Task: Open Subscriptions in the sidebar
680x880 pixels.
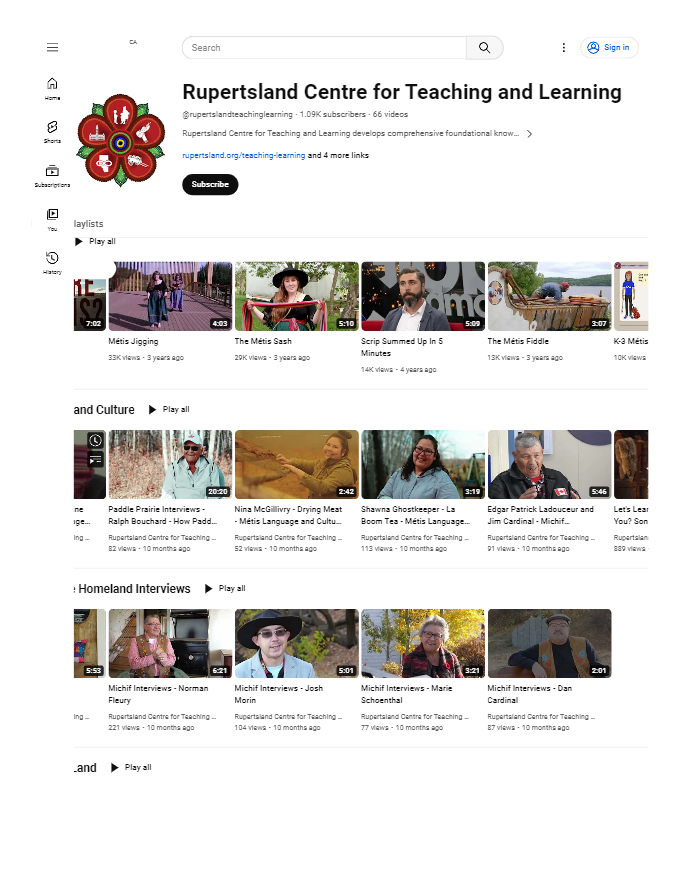Action: click(x=52, y=176)
